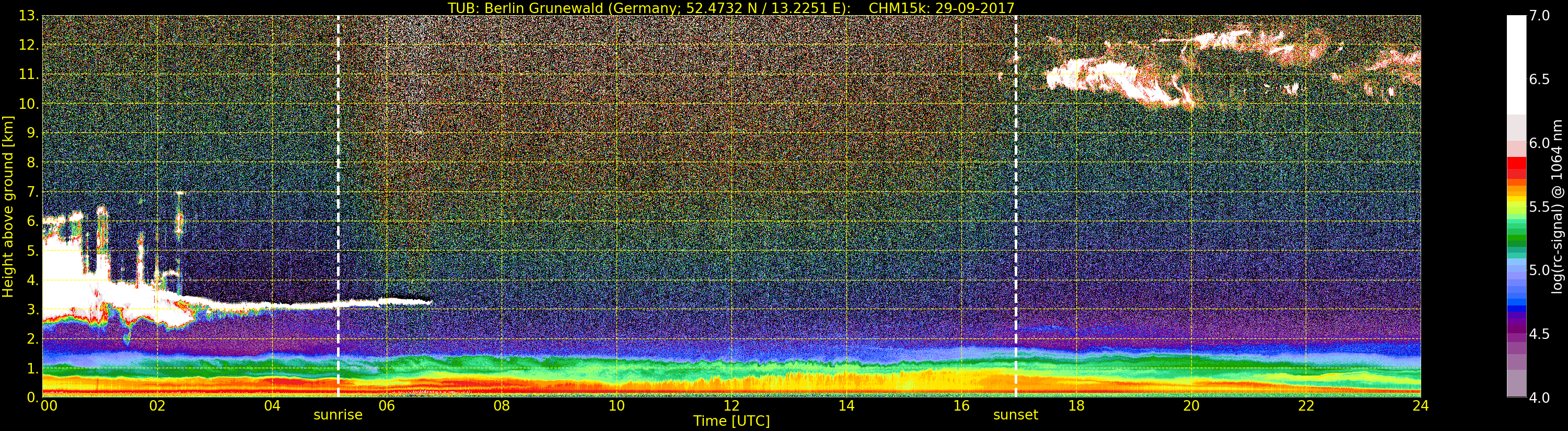1568x431 pixels.
Task: Select the "Height above ground [km]" axis label
Action: (x=8, y=206)
